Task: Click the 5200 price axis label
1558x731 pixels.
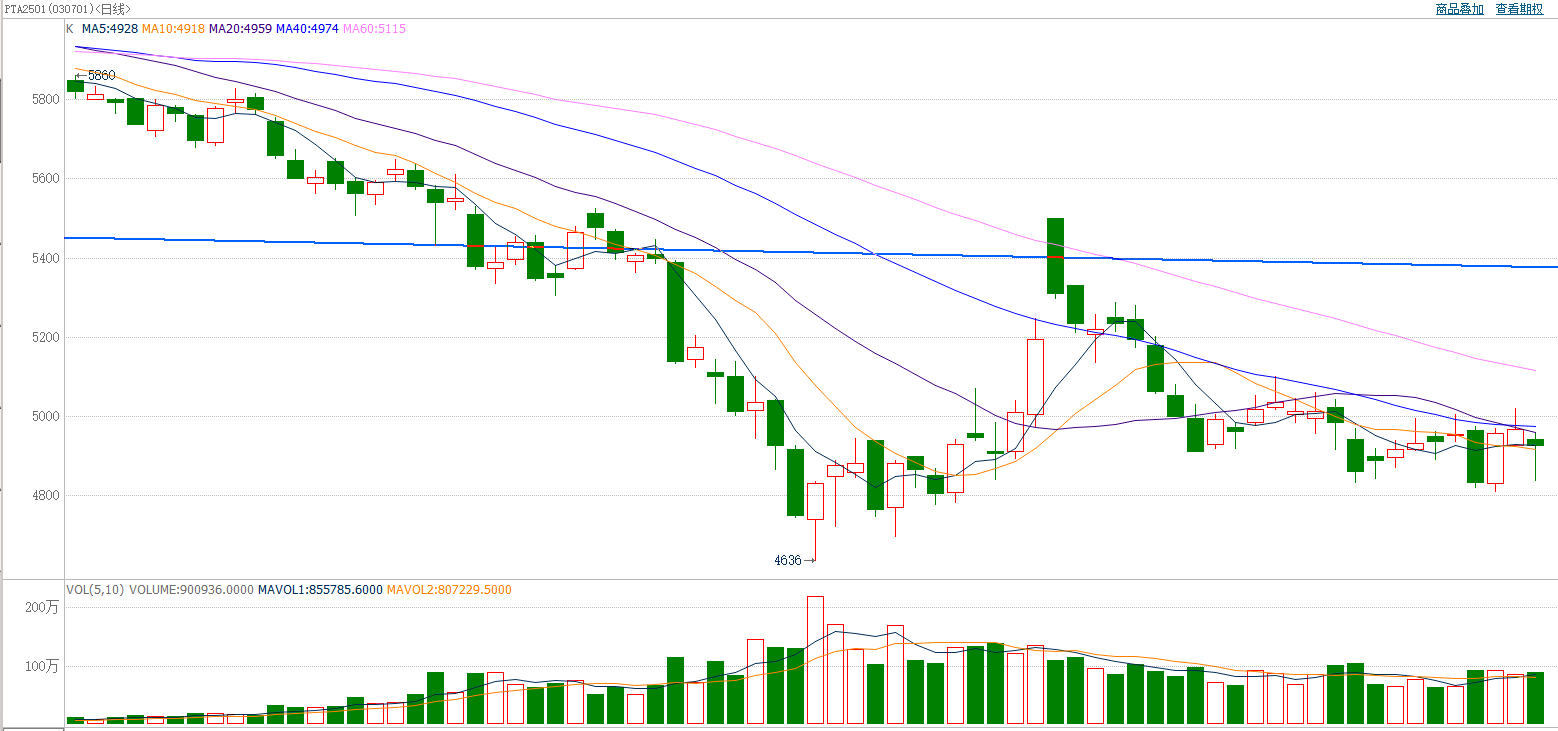Action: point(46,337)
